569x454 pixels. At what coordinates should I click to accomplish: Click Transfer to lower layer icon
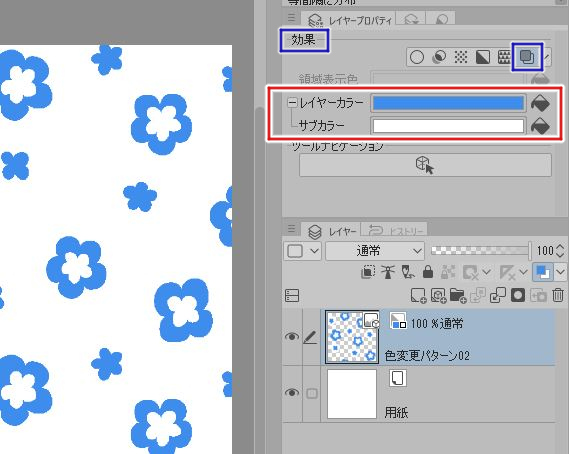[478, 295]
